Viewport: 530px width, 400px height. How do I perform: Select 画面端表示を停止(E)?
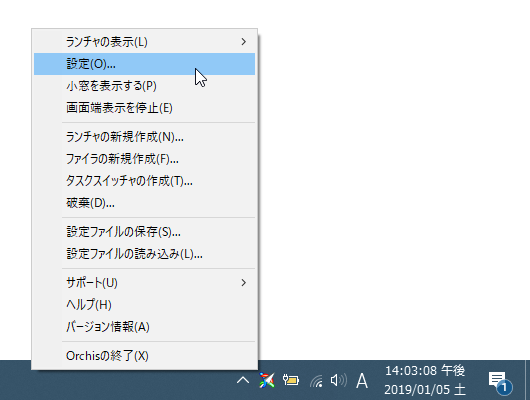click(144, 108)
